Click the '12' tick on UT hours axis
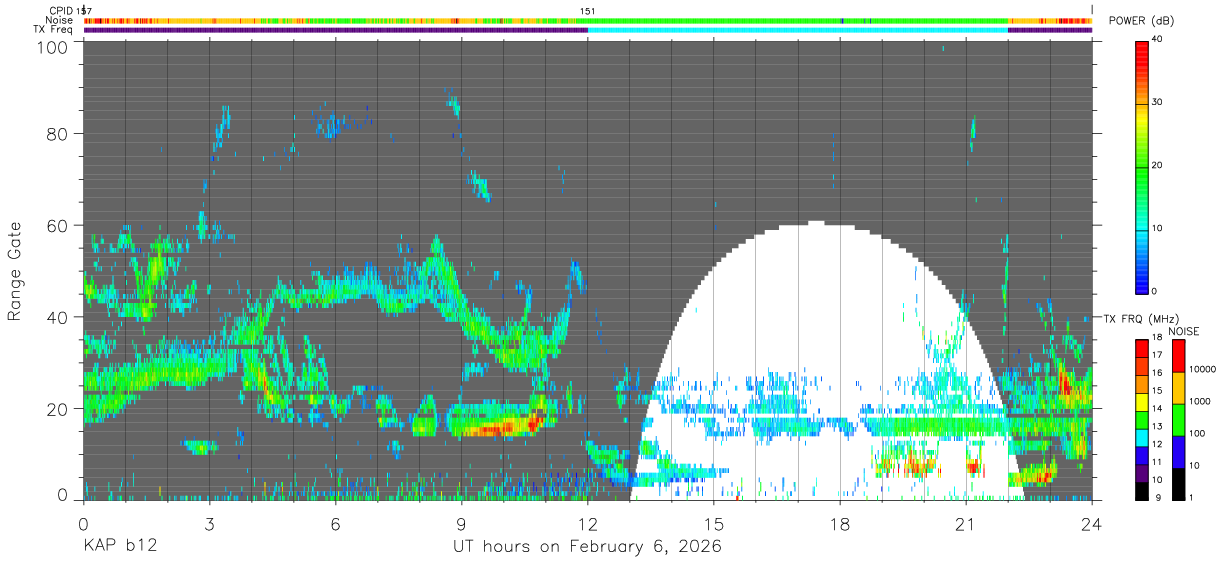Image resolution: width=1228 pixels, height=567 pixels. point(588,524)
